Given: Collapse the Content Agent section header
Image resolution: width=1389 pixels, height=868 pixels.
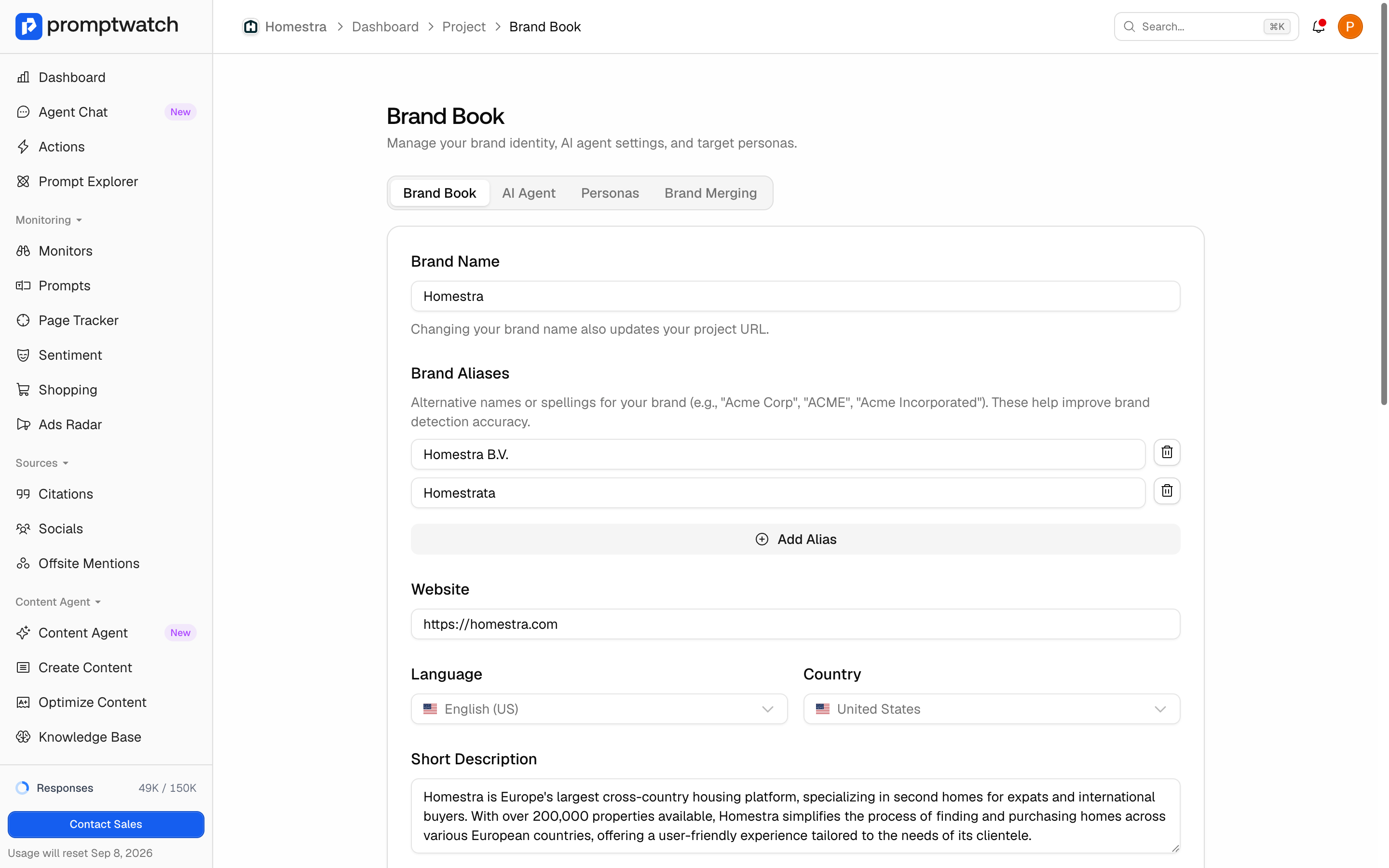Looking at the screenshot, I should click(x=58, y=602).
